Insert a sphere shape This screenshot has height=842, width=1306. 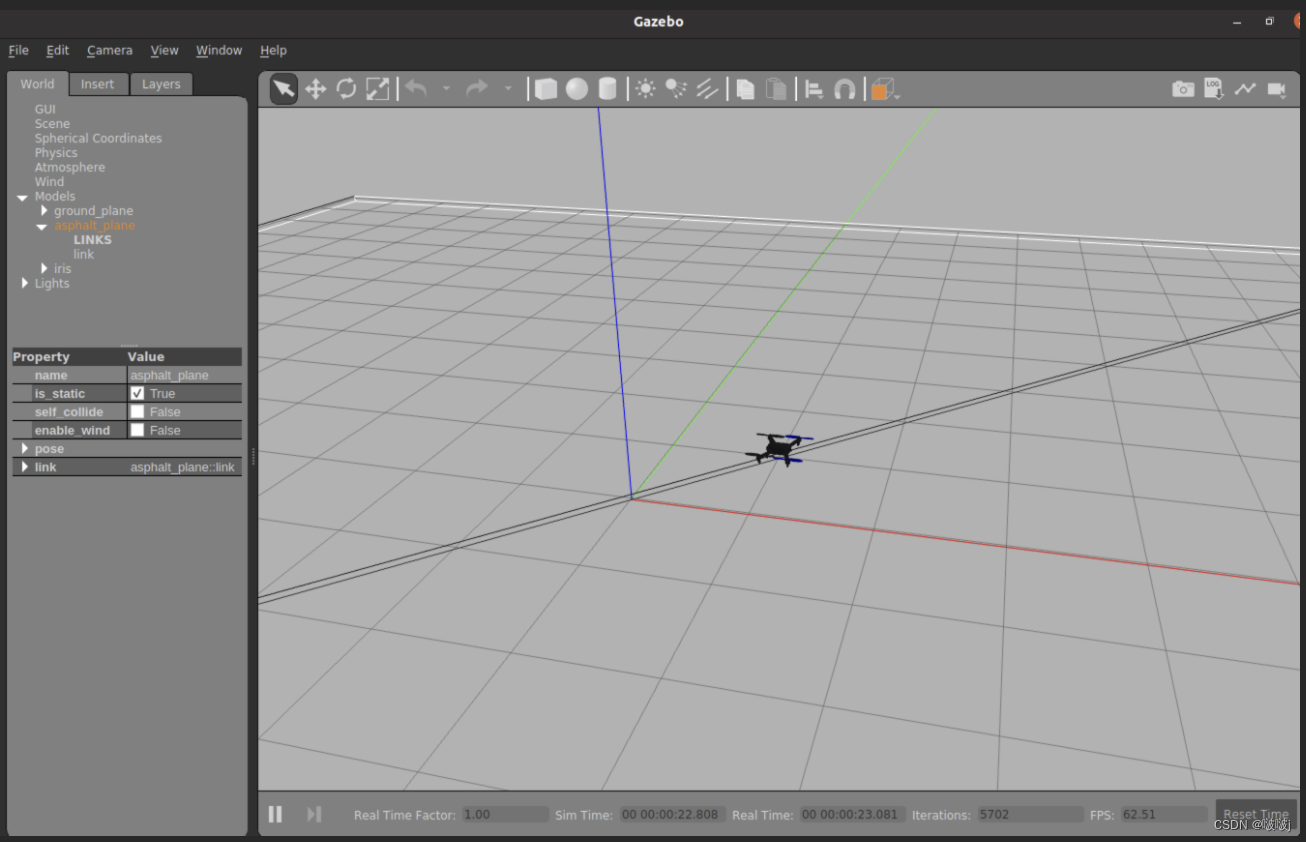pos(576,89)
